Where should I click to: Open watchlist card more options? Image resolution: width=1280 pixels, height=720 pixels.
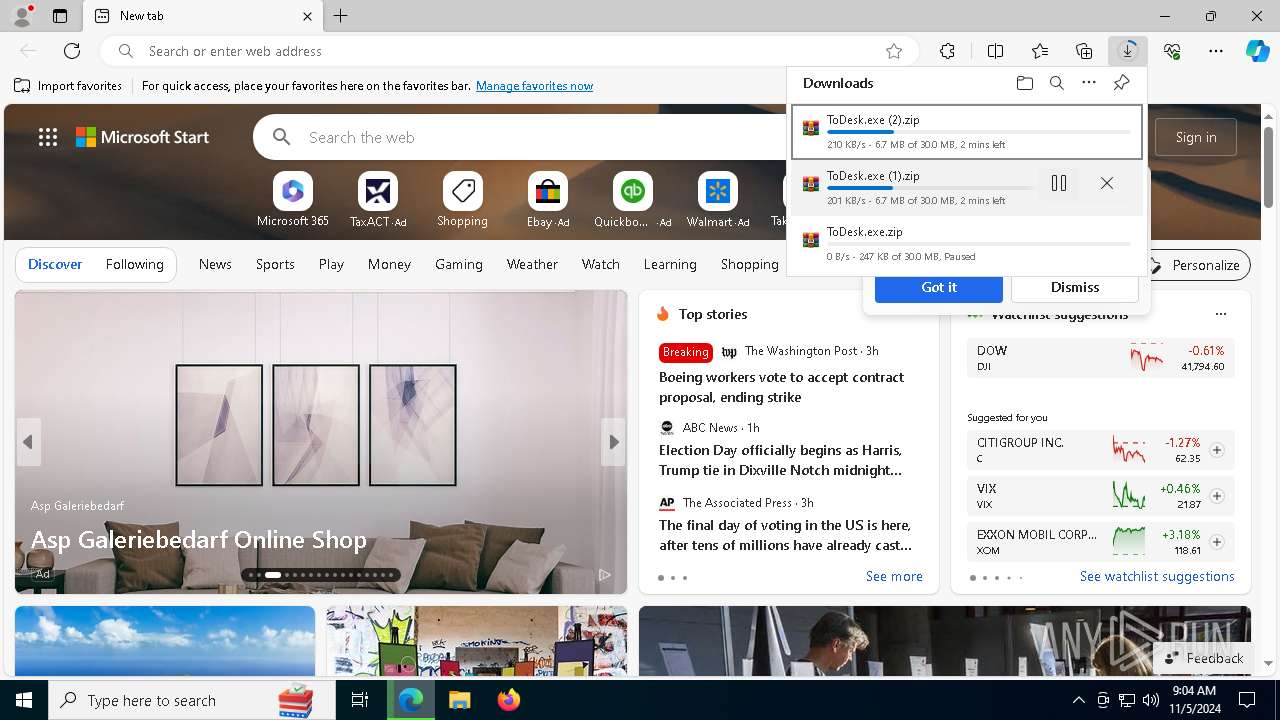(1221, 314)
